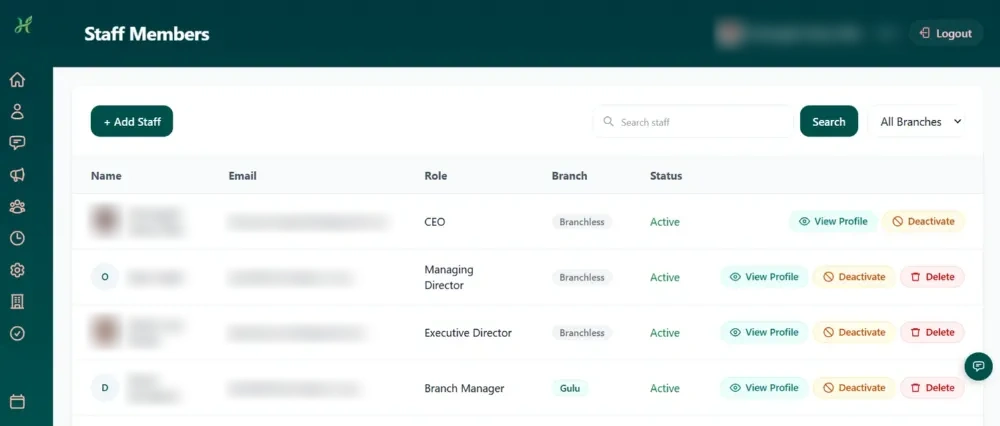Deactivate the CEO account
Image resolution: width=1000 pixels, height=426 pixels.
[x=923, y=221]
